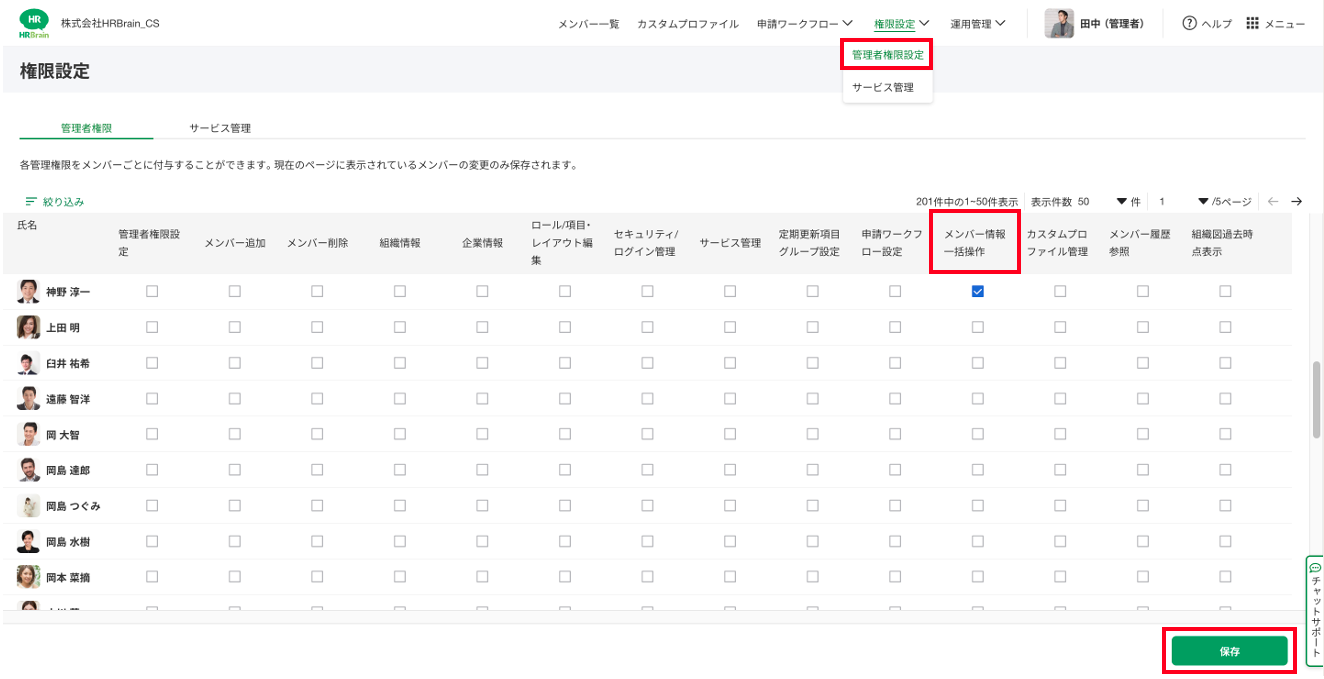Click メニュー label in header

coord(1285,23)
